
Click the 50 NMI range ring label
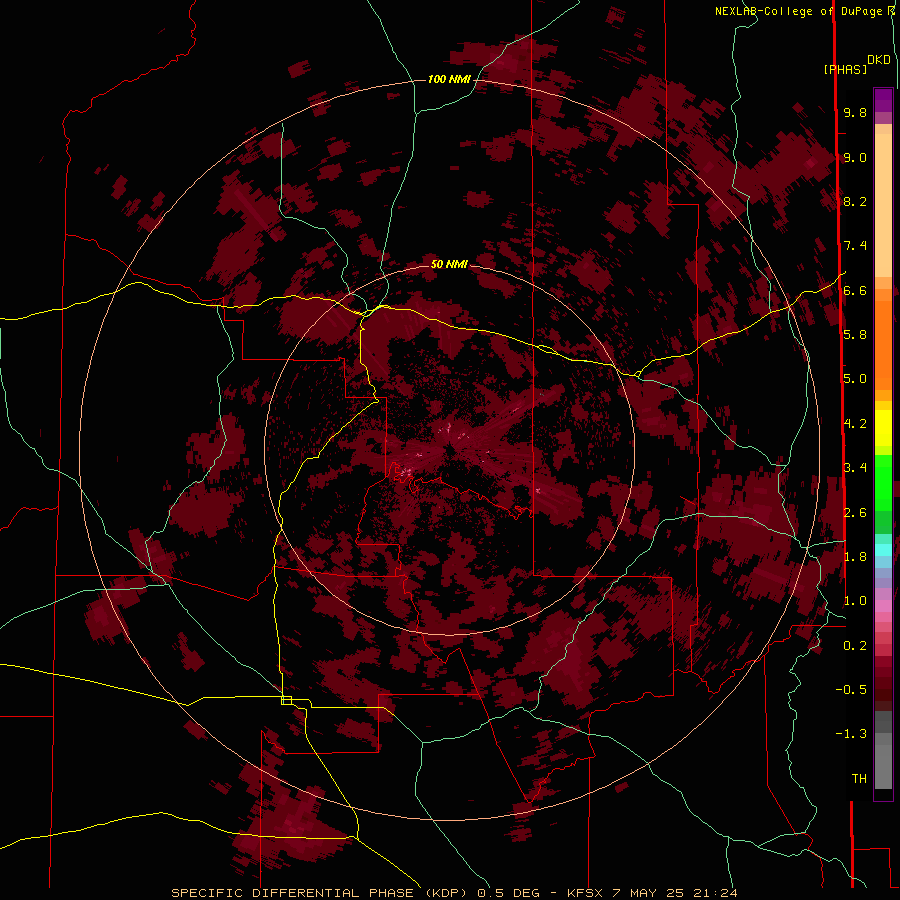click(x=449, y=264)
